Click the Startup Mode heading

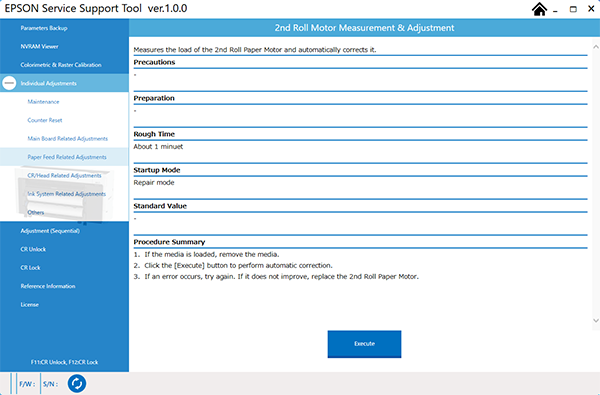157,170
